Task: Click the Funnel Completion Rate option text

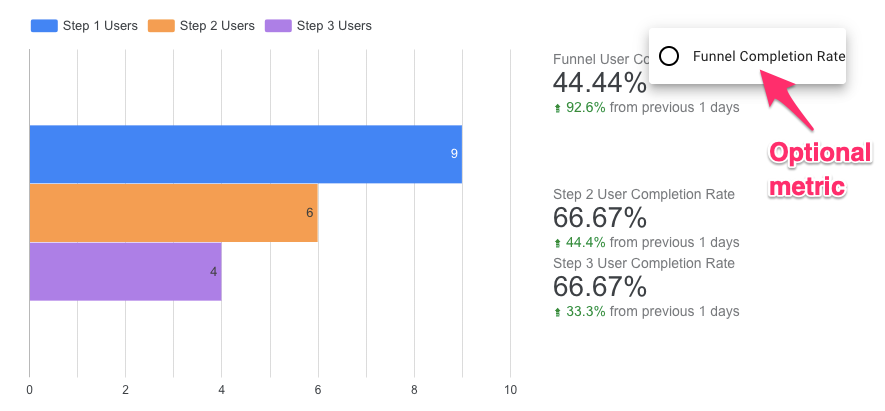Action: point(768,56)
